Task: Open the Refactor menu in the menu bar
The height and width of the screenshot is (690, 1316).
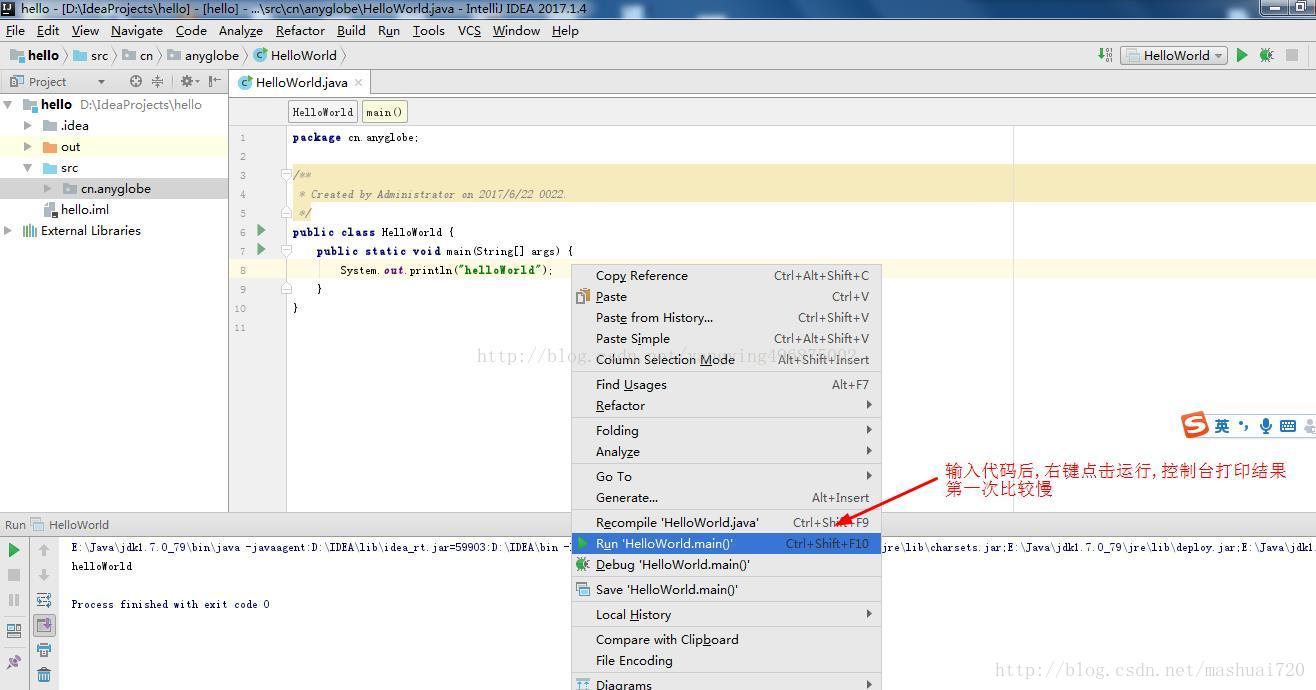Action: (x=300, y=30)
